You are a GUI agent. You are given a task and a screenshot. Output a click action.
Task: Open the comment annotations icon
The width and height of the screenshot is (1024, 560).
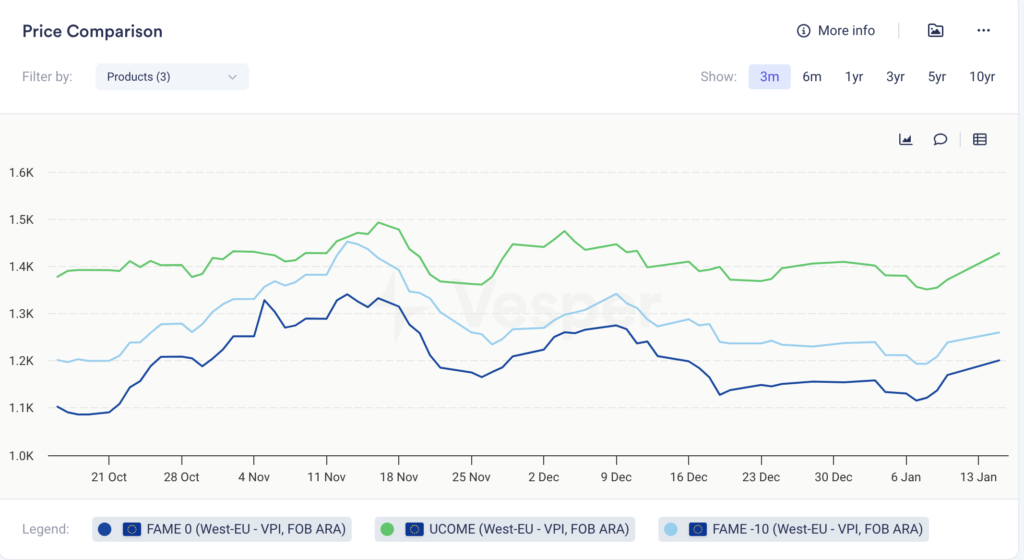[940, 139]
